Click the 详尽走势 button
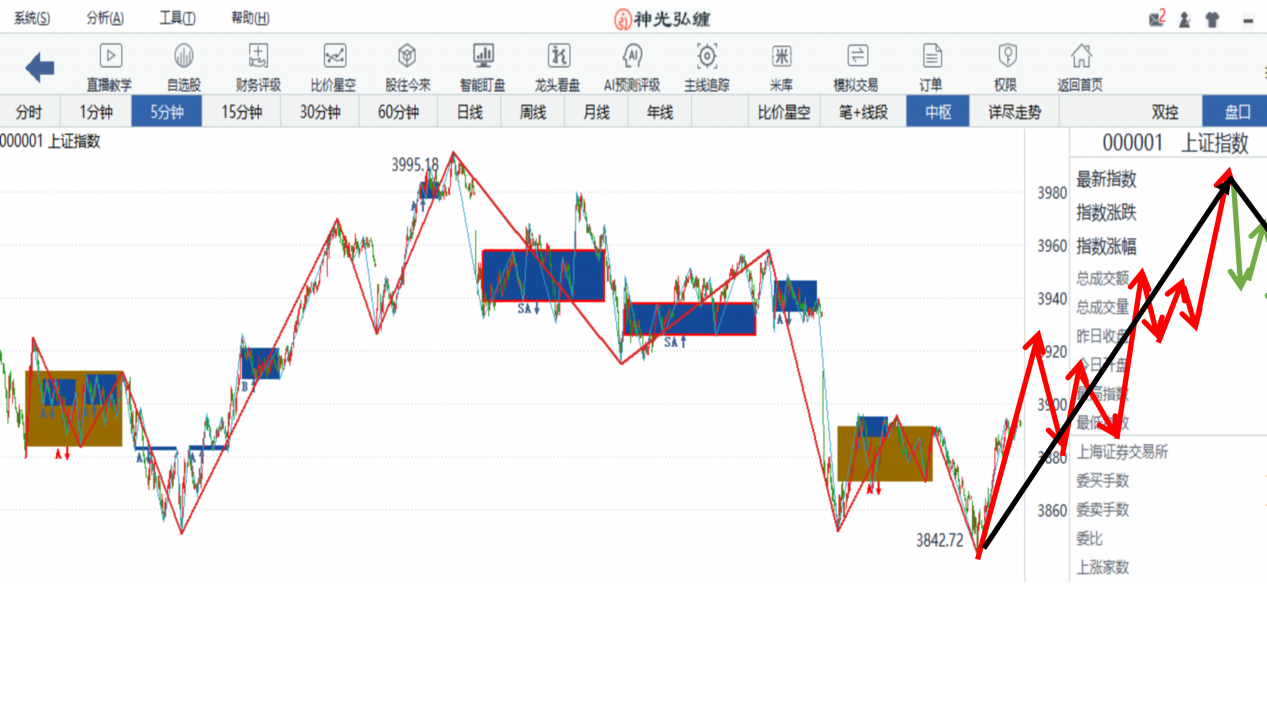 (x=1014, y=112)
